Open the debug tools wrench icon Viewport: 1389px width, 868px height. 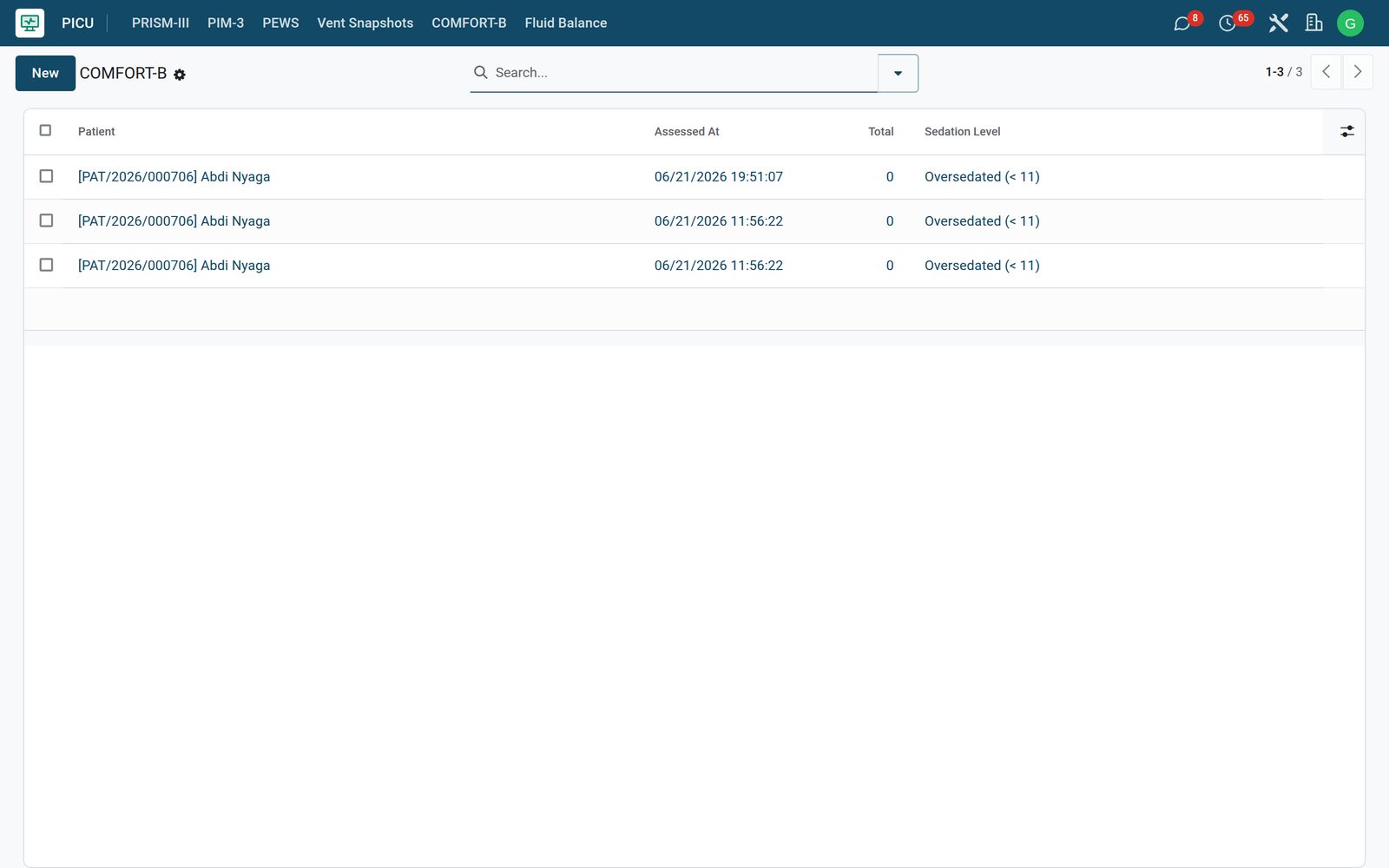pos(1278,23)
